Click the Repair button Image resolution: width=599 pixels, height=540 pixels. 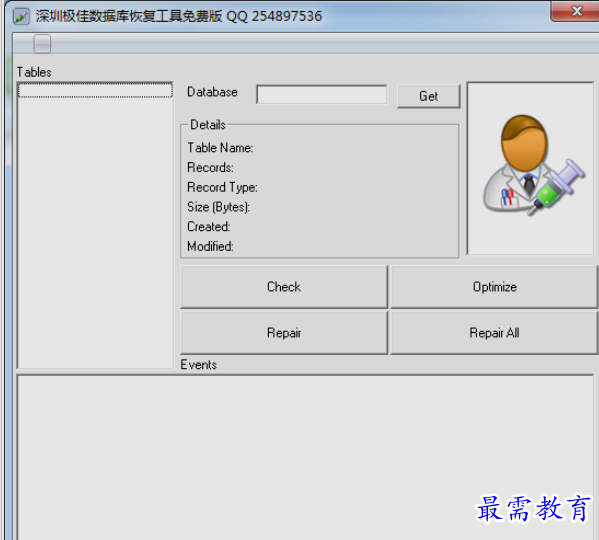pyautogui.click(x=284, y=333)
